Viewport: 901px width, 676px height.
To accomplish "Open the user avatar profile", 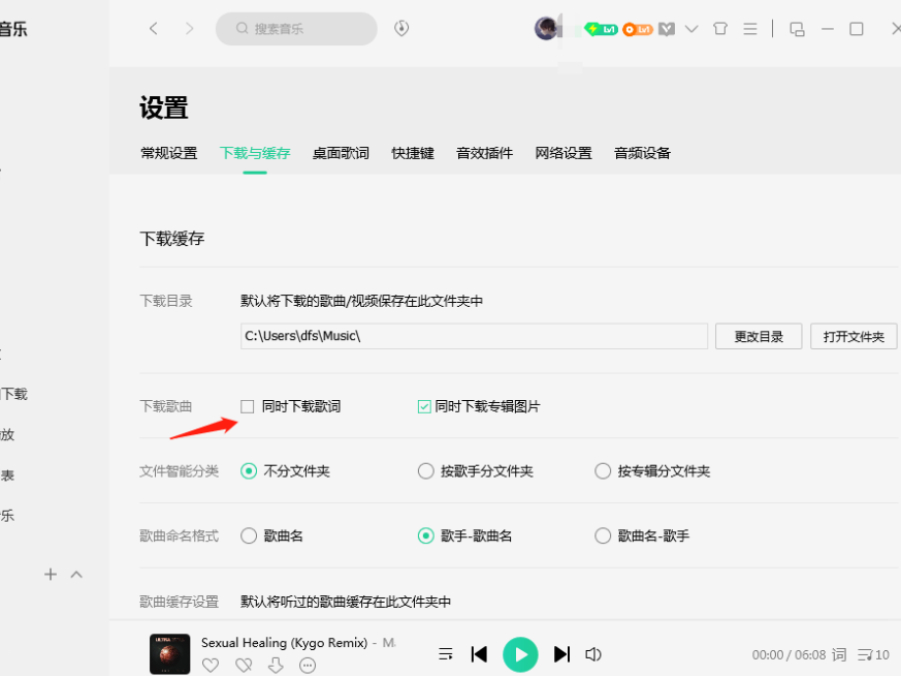I will (546, 28).
